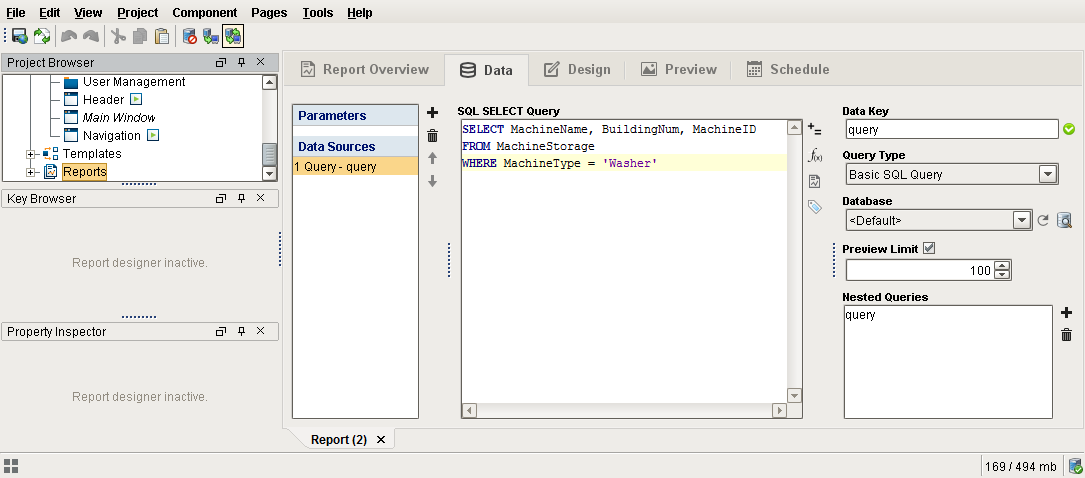Increase the Preview Limit stepper value
The width and height of the screenshot is (1085, 478).
point(1002,266)
